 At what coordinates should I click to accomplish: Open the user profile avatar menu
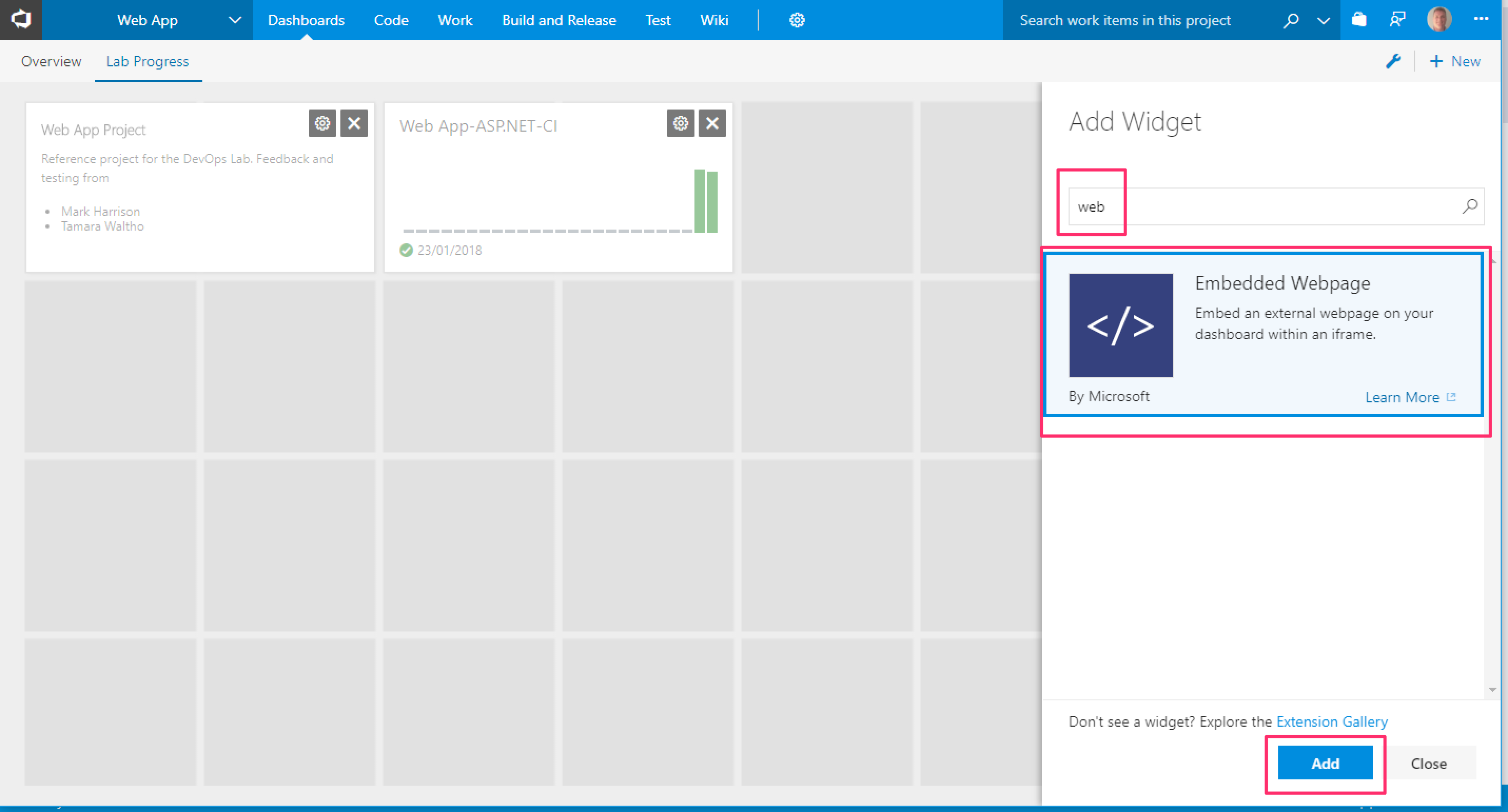tap(1439, 20)
